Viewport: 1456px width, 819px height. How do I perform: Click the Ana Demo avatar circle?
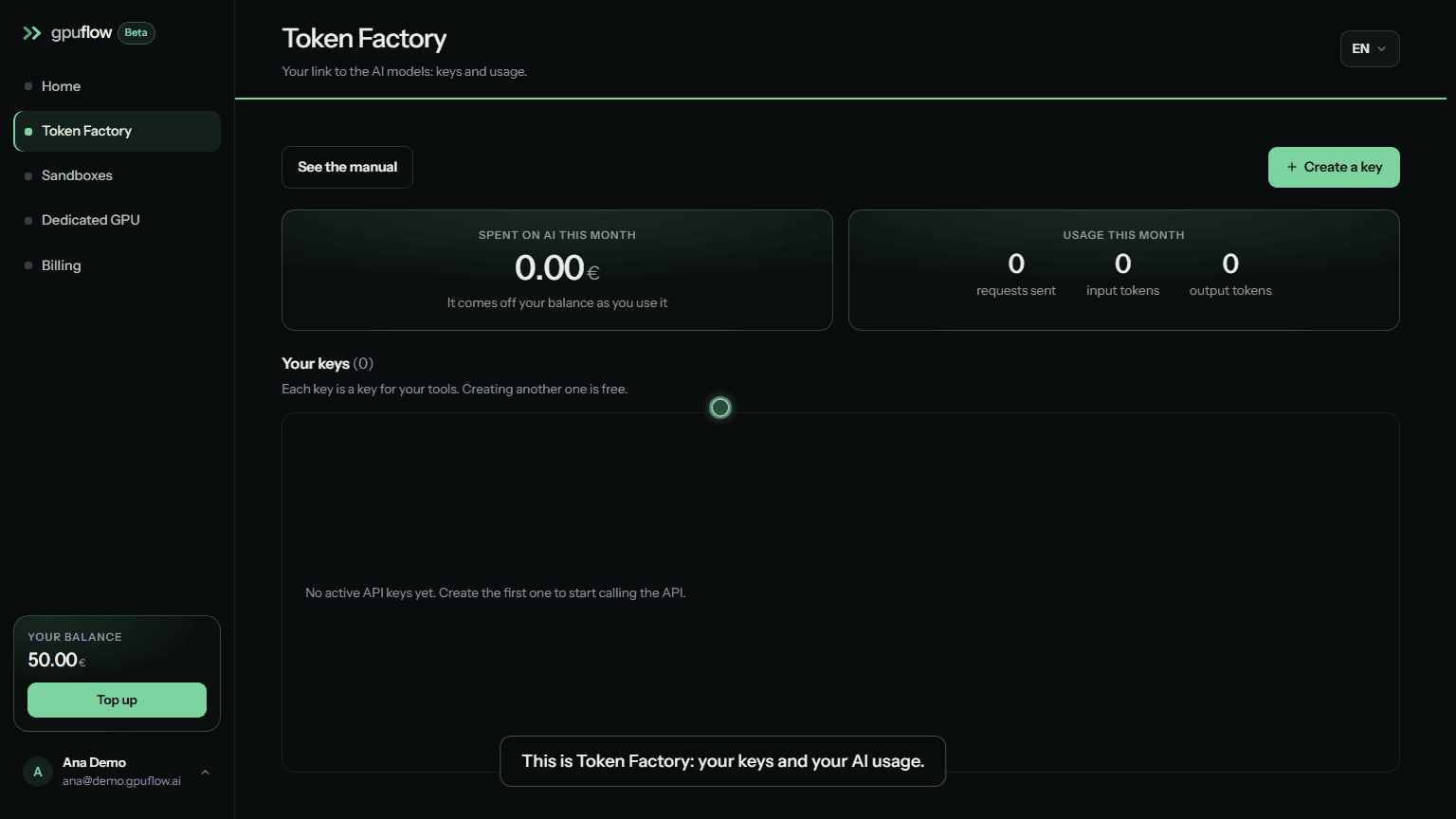pos(38,772)
